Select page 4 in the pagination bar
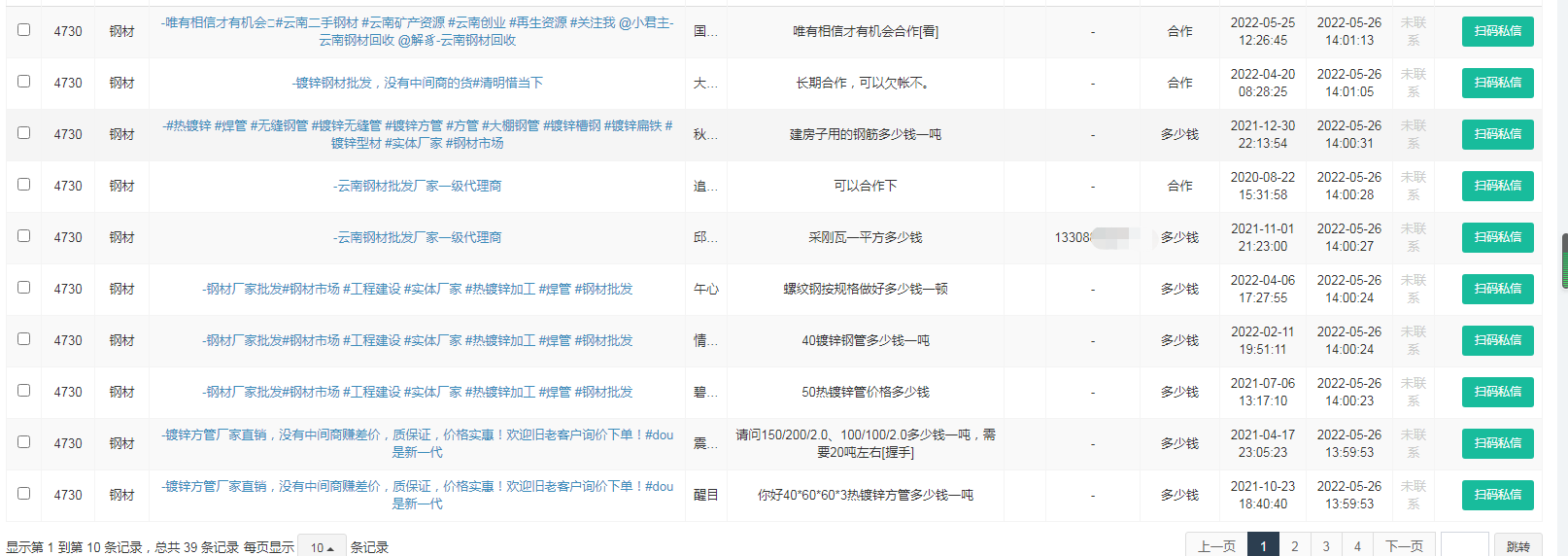The width and height of the screenshot is (1568, 556). pyautogui.click(x=1357, y=546)
